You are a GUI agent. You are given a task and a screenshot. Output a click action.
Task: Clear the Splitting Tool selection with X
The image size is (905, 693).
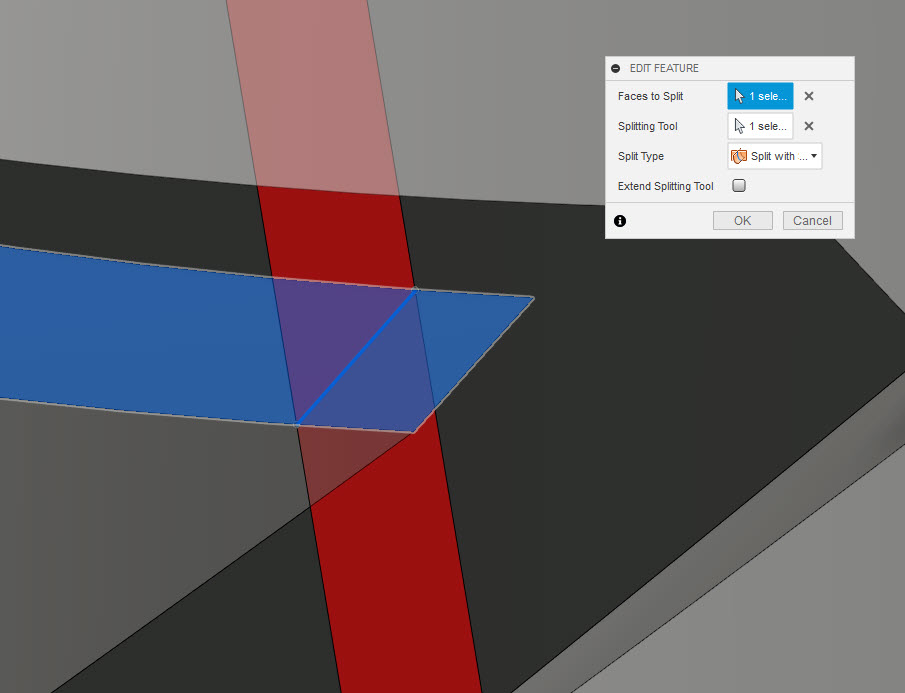[809, 126]
